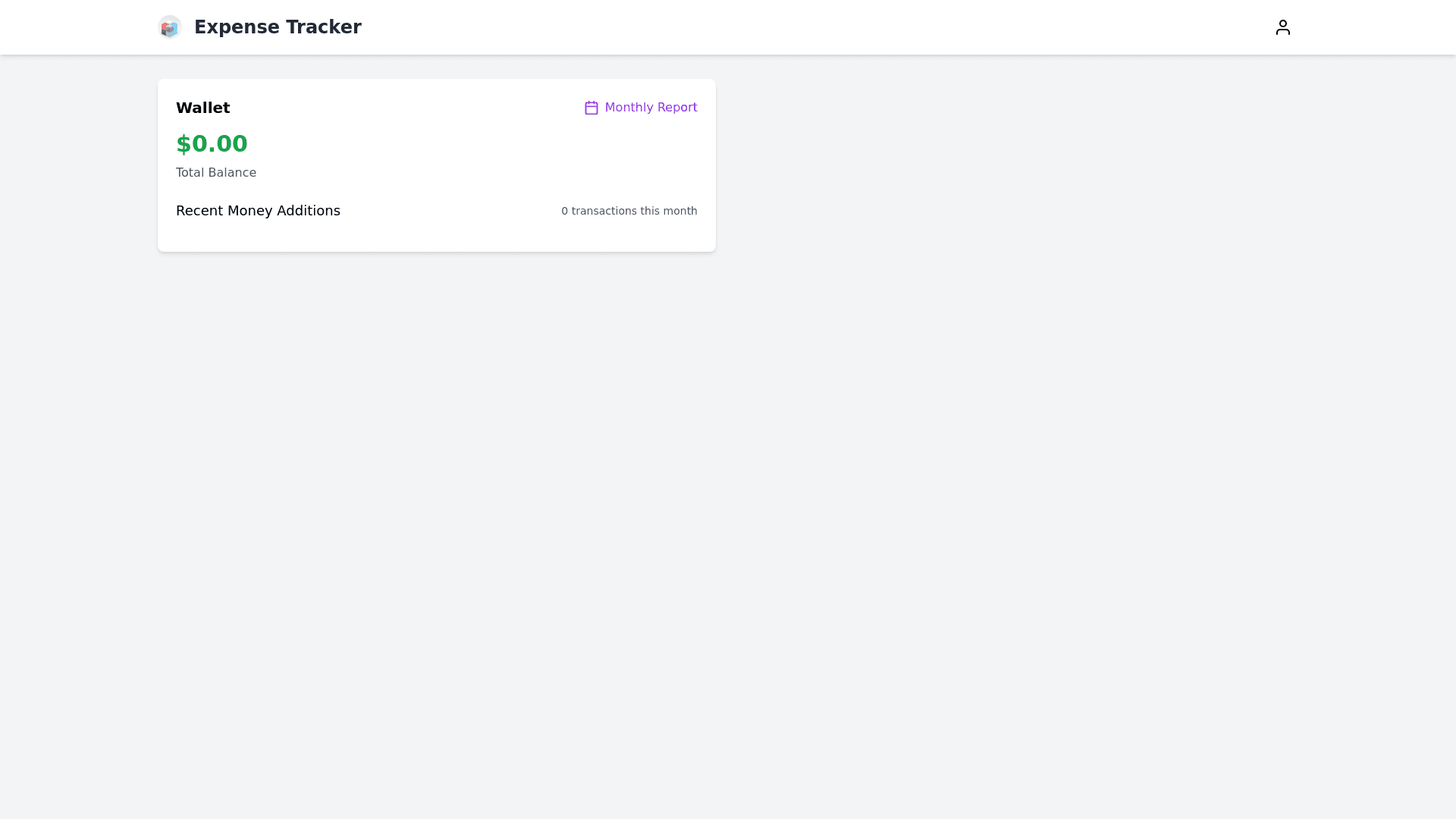The height and width of the screenshot is (819, 1456).
Task: Click blank area right of Wallet card
Action: point(1062,167)
